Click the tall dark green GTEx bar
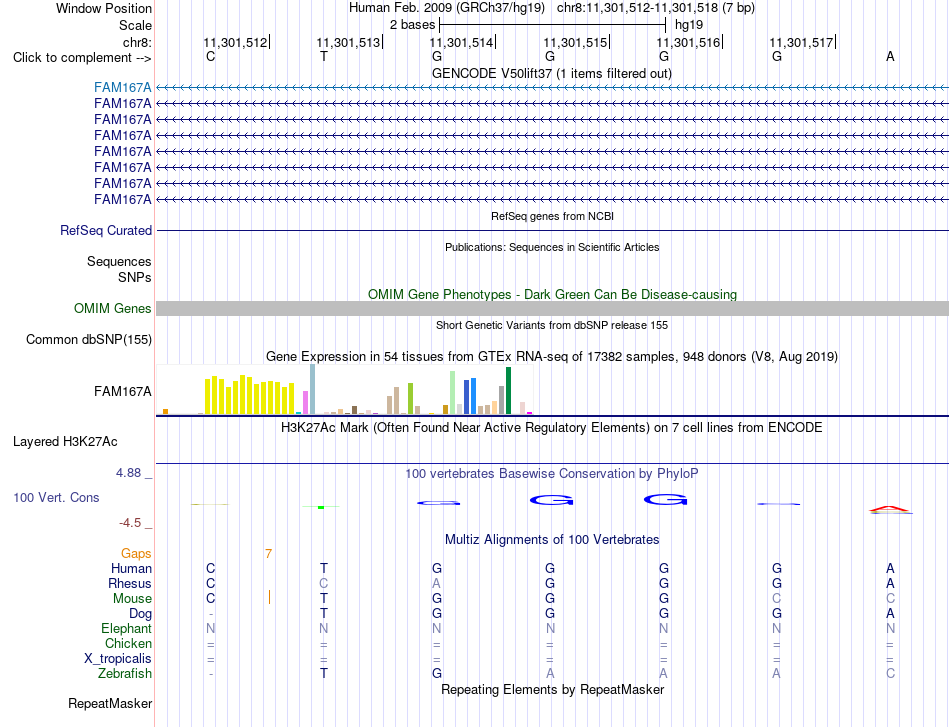The image size is (950, 727). coord(508,391)
